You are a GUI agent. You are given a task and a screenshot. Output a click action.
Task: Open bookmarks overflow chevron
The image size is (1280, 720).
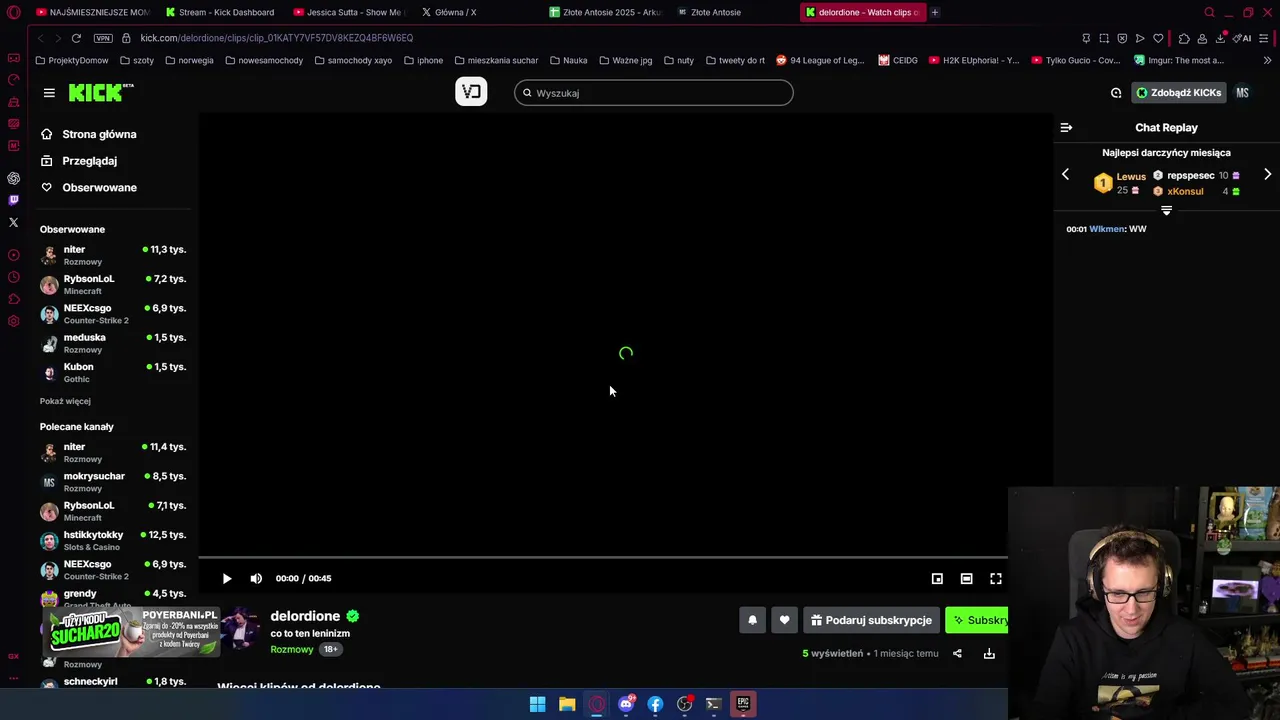(1268, 60)
